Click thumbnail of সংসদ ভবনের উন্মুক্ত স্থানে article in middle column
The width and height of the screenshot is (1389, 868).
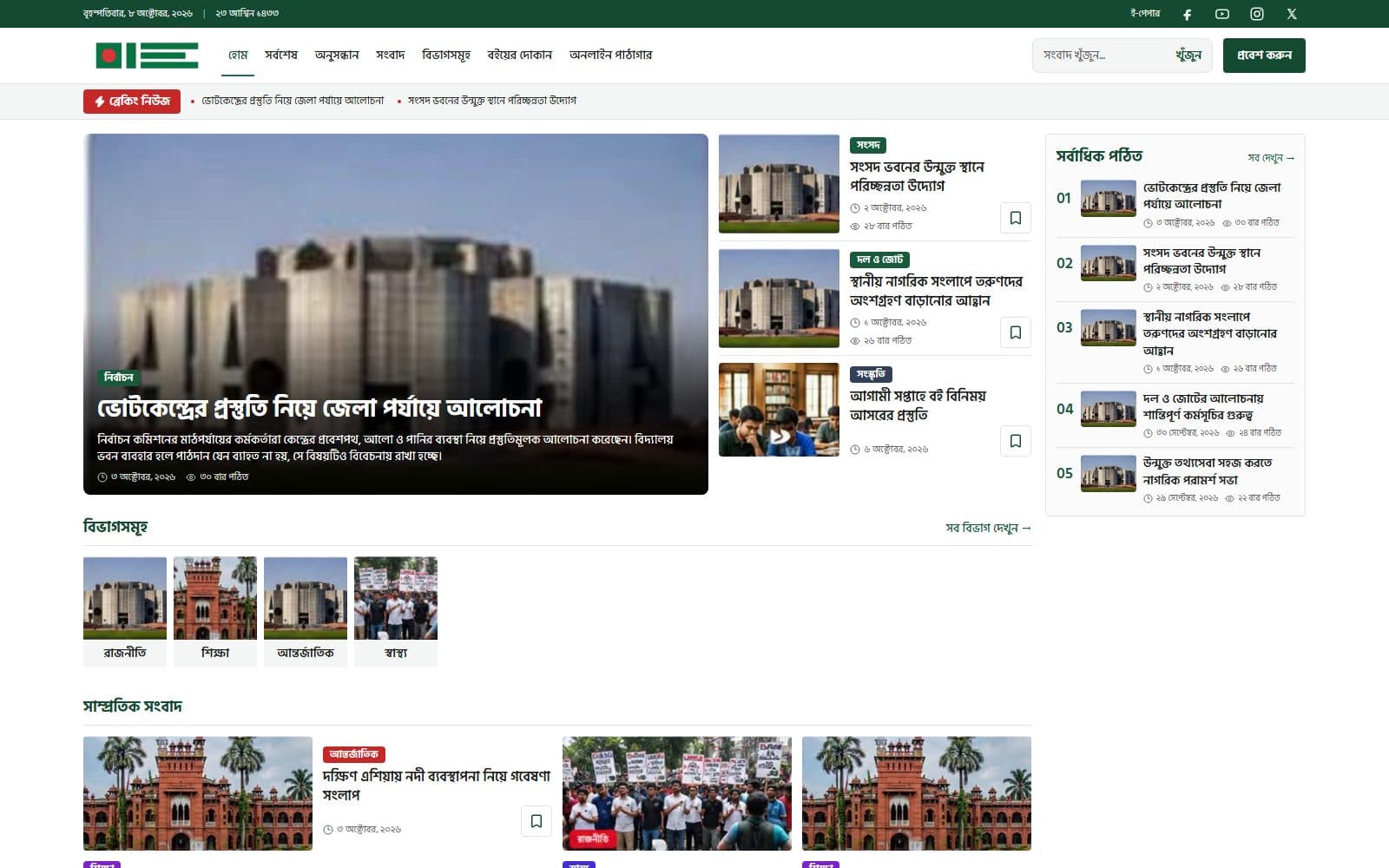pyautogui.click(x=779, y=184)
